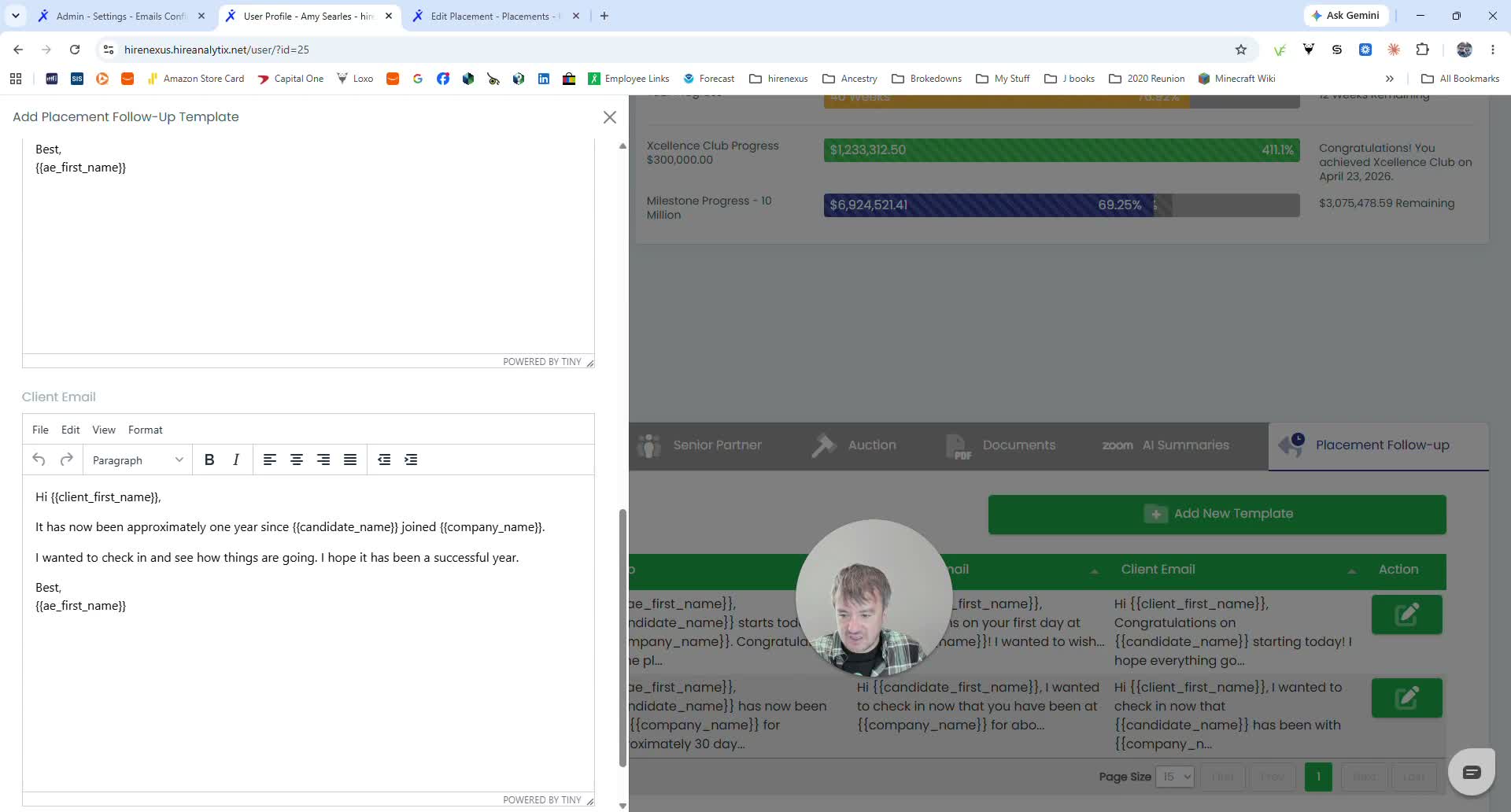Open the AI Summaries tab

click(1166, 445)
